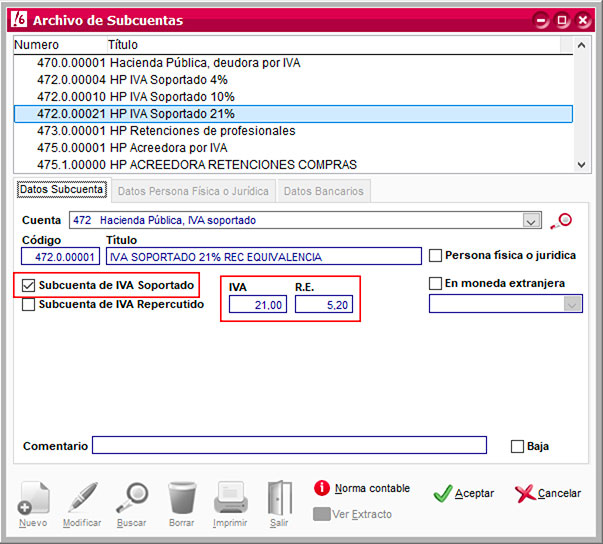Mark the Baja checkbox

point(517,446)
